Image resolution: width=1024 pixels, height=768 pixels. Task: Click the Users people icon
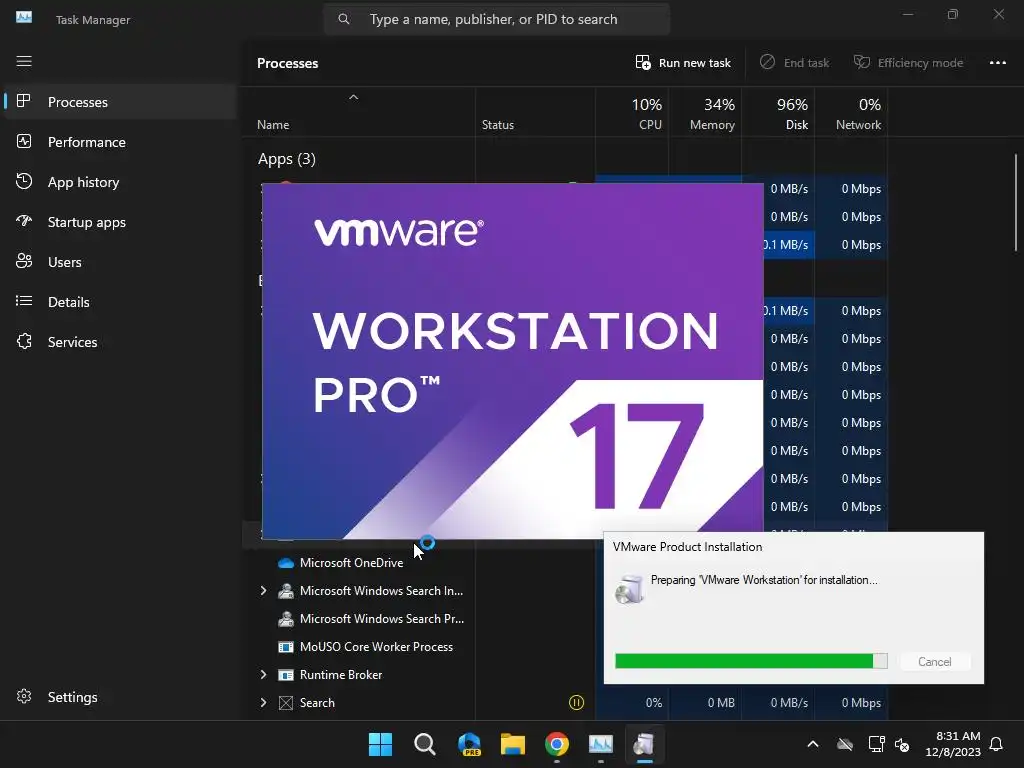24,261
